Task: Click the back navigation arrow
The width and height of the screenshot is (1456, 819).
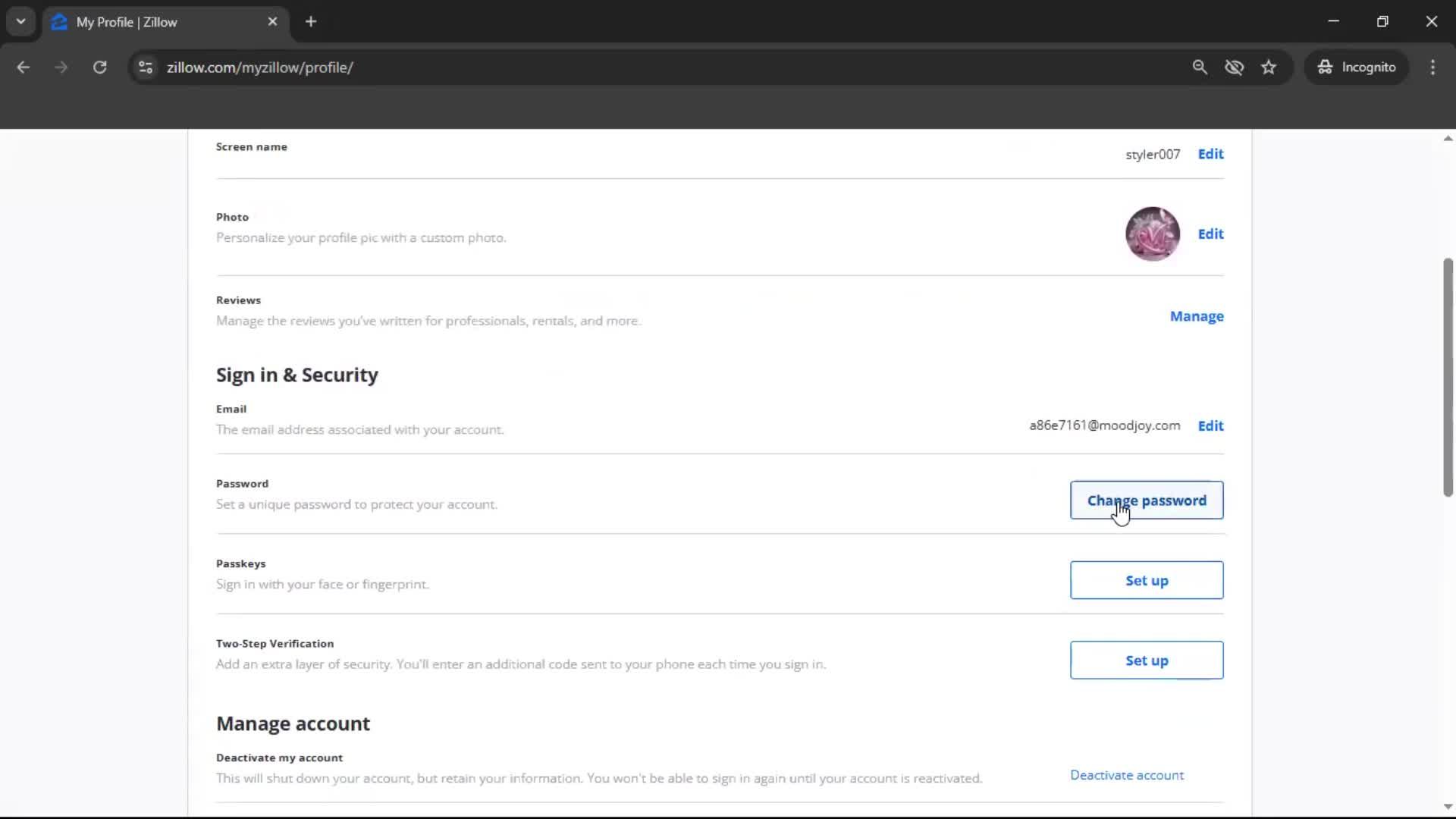Action: [23, 67]
